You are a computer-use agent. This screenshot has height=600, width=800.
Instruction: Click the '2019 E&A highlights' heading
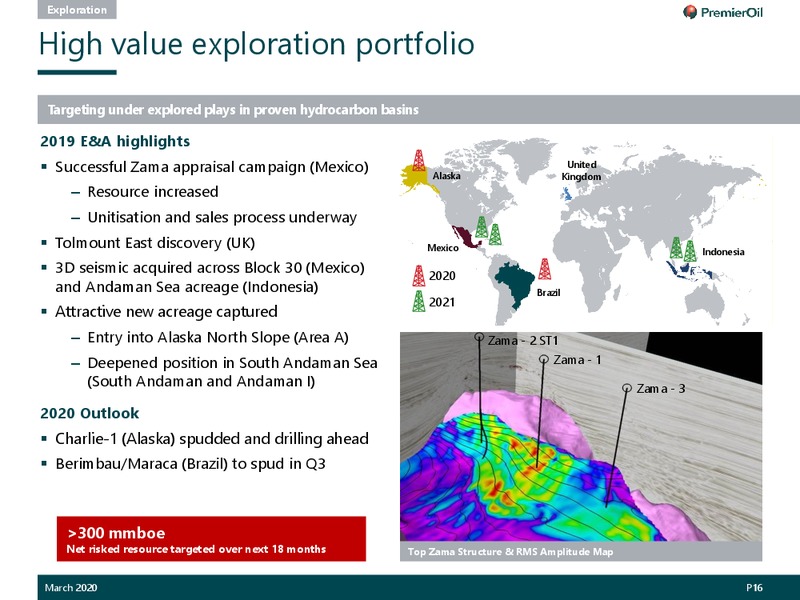115,141
